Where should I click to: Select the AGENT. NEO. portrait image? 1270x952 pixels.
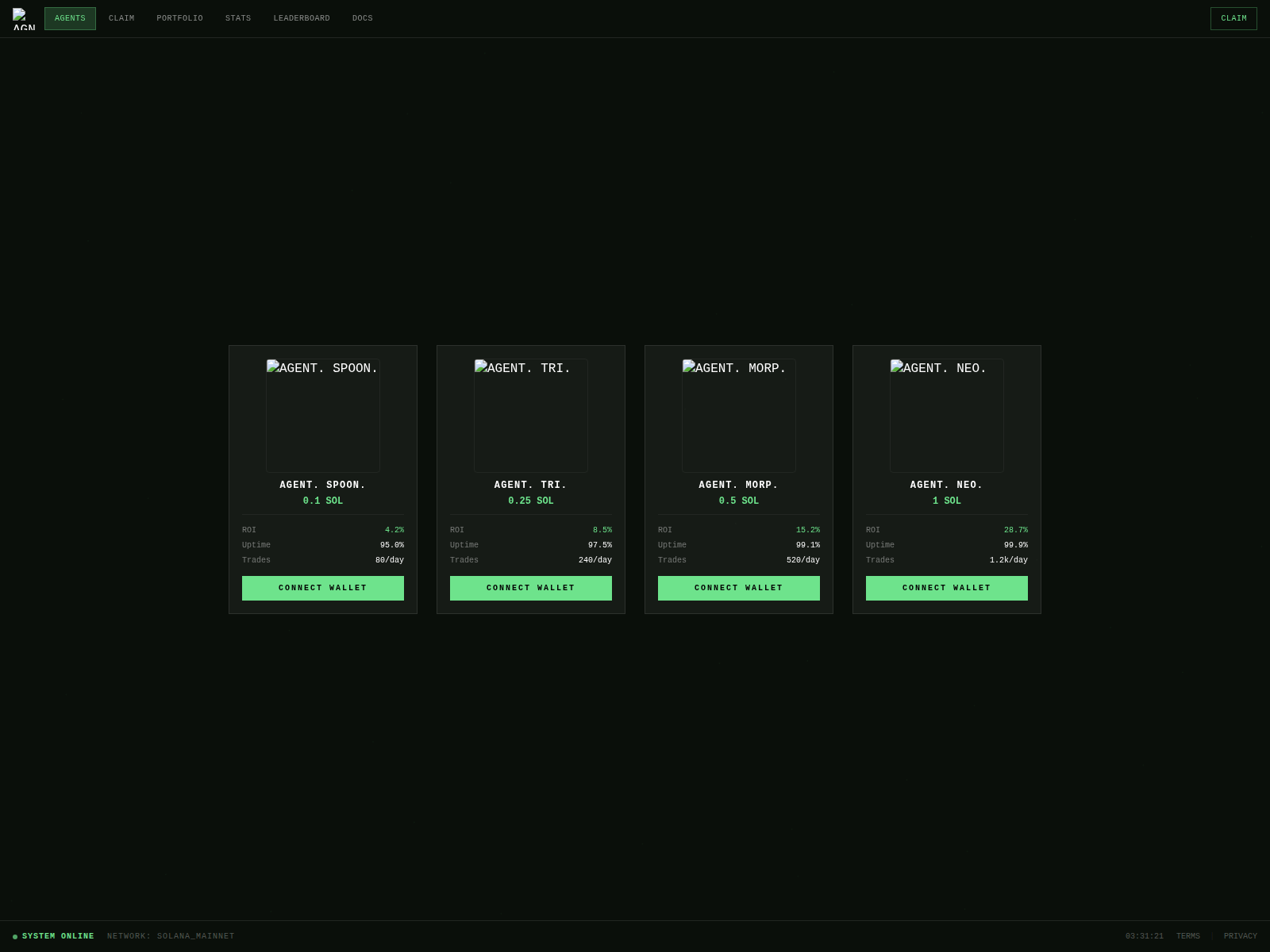pos(946,415)
